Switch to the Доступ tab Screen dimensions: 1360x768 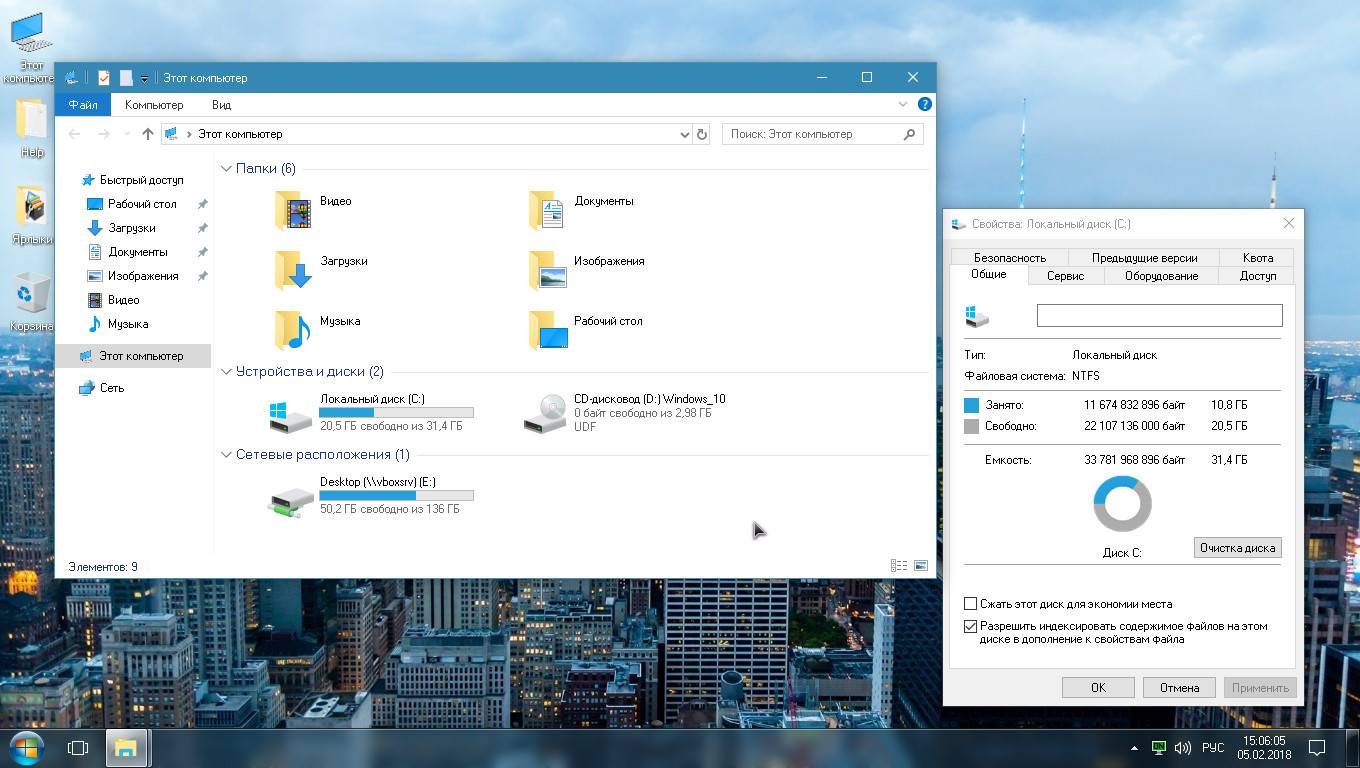point(1258,276)
